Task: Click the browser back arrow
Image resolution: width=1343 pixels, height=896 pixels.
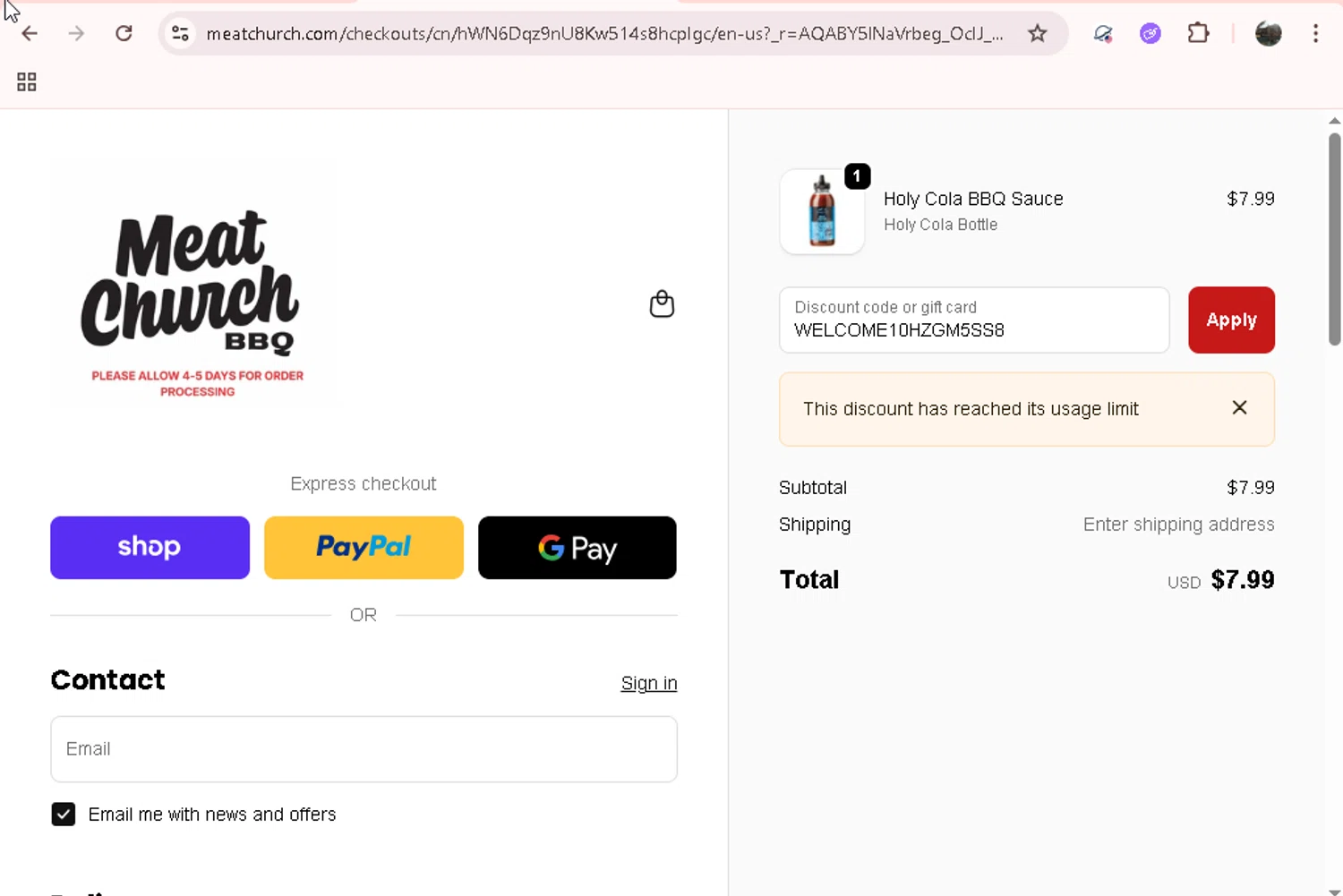Action: [30, 34]
